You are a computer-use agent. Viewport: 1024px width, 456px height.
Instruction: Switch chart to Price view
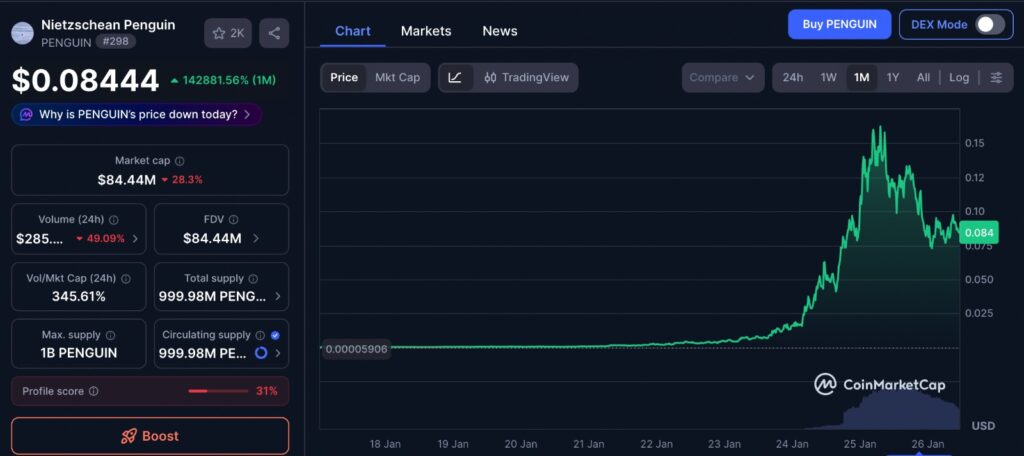tap(344, 78)
